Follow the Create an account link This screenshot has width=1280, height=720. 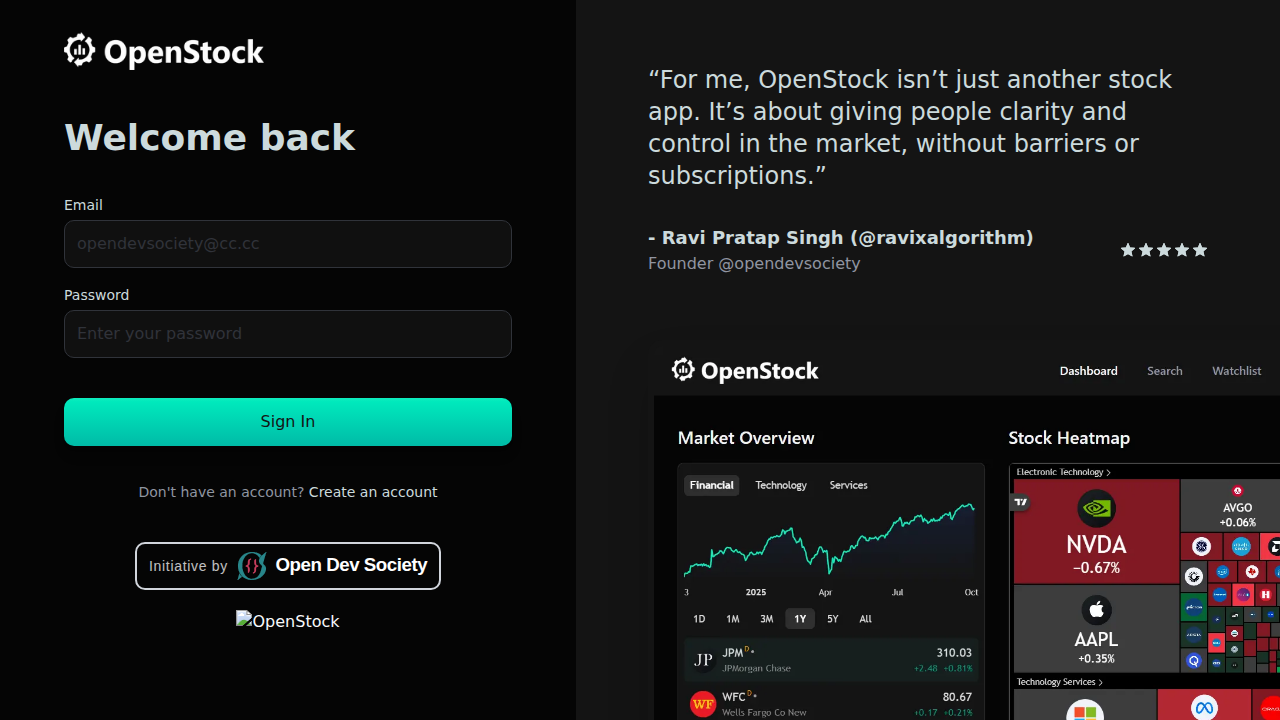click(x=373, y=492)
